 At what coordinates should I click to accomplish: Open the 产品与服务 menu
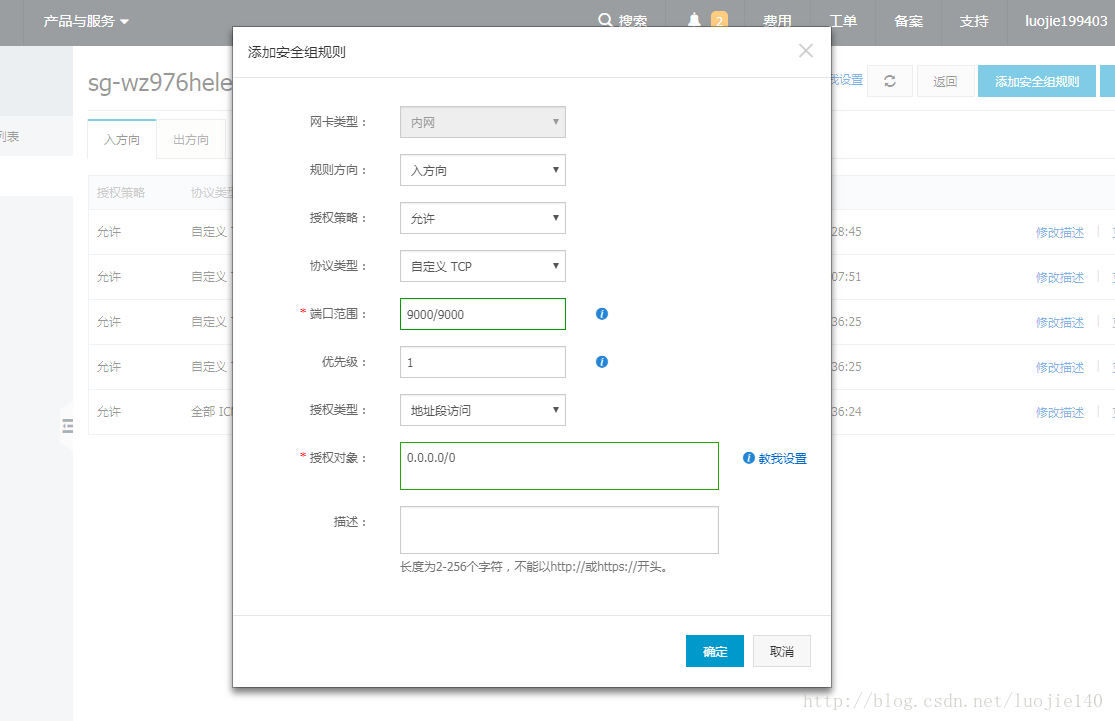[86, 21]
